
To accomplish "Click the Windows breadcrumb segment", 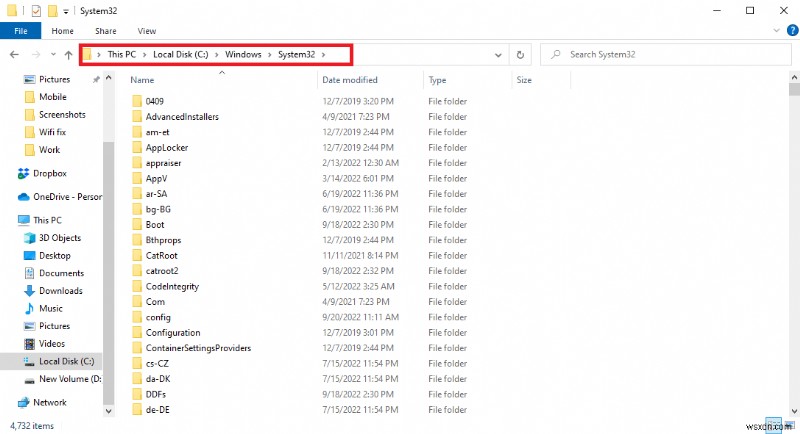I will pyautogui.click(x=243, y=55).
